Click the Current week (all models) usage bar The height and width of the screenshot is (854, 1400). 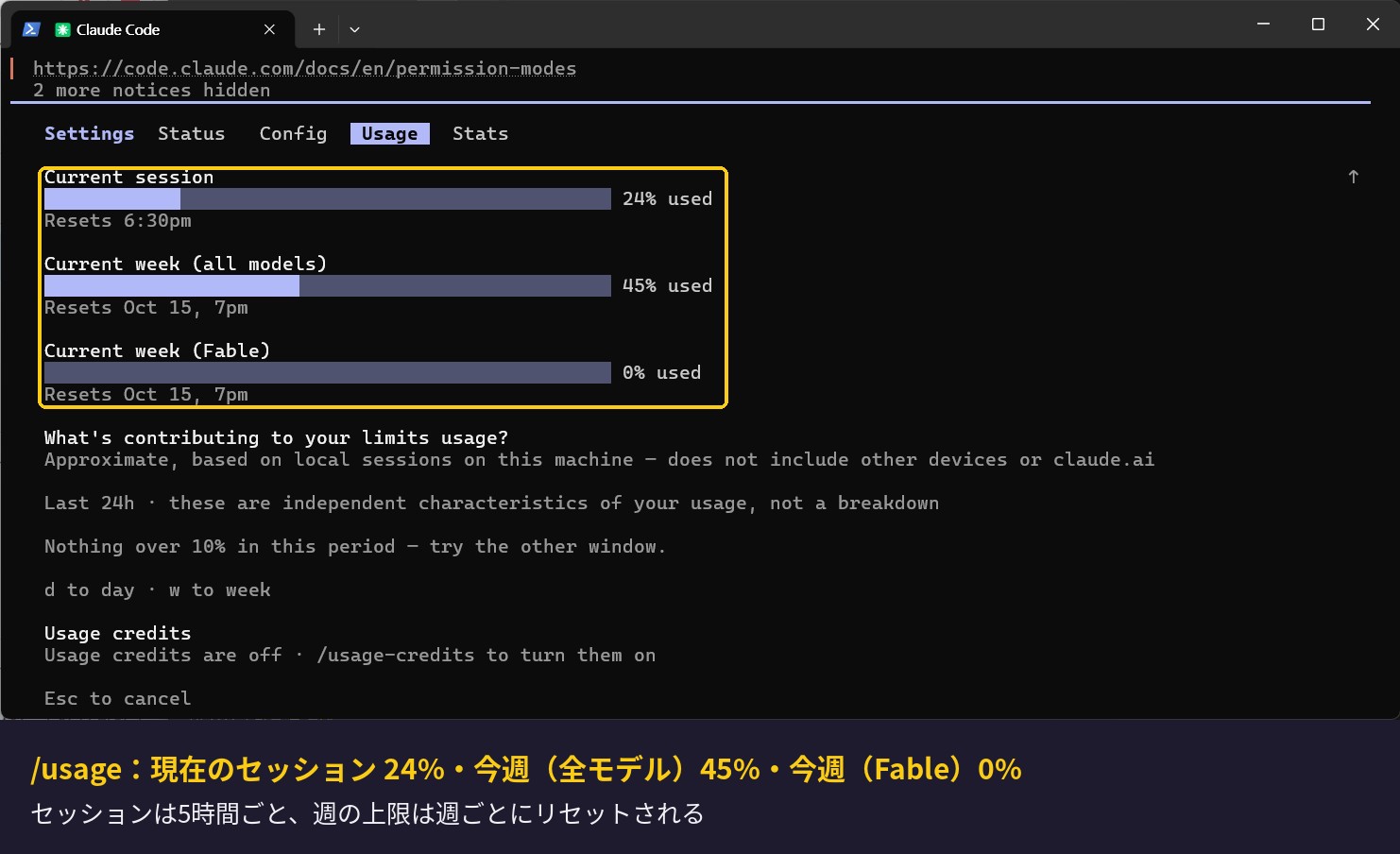[x=328, y=285]
